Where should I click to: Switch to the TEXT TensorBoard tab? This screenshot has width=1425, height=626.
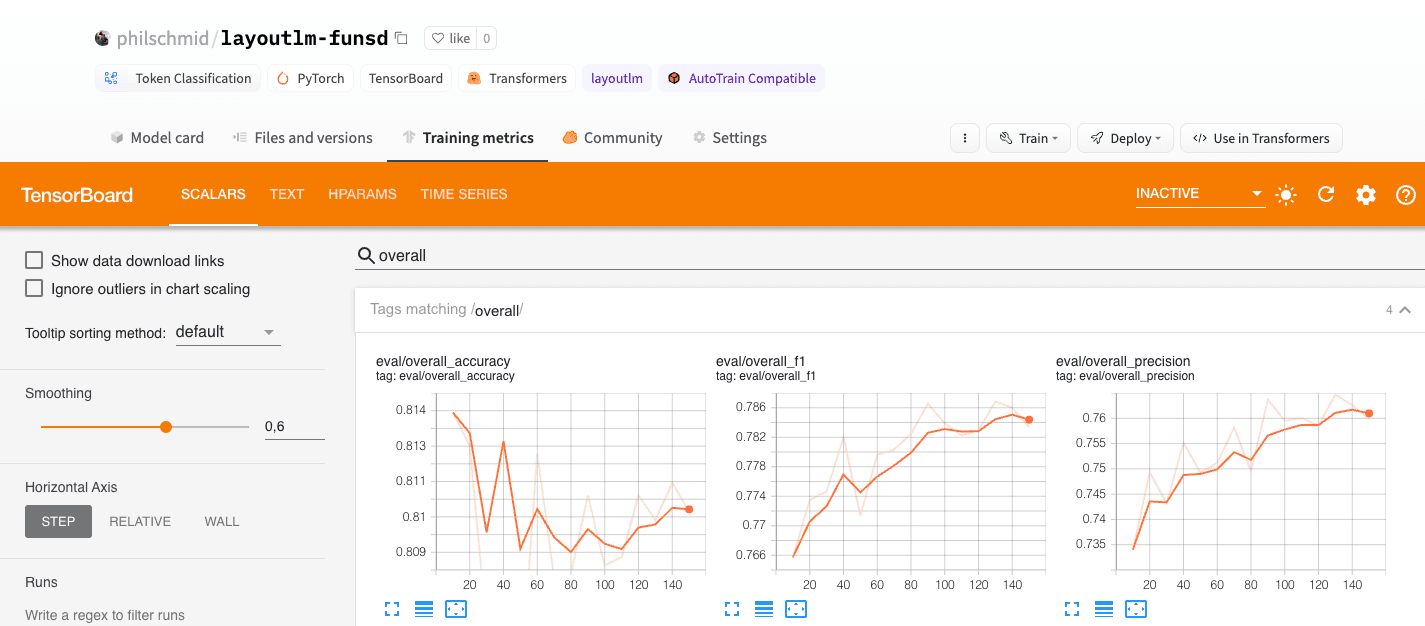point(287,194)
